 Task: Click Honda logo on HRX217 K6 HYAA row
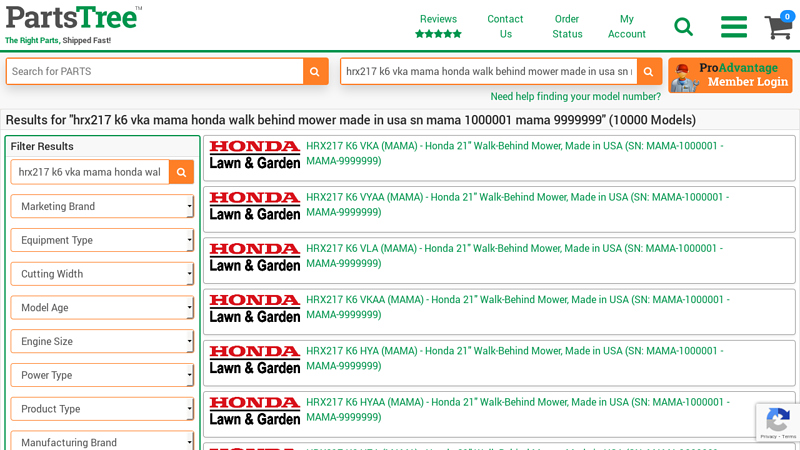pos(255,412)
